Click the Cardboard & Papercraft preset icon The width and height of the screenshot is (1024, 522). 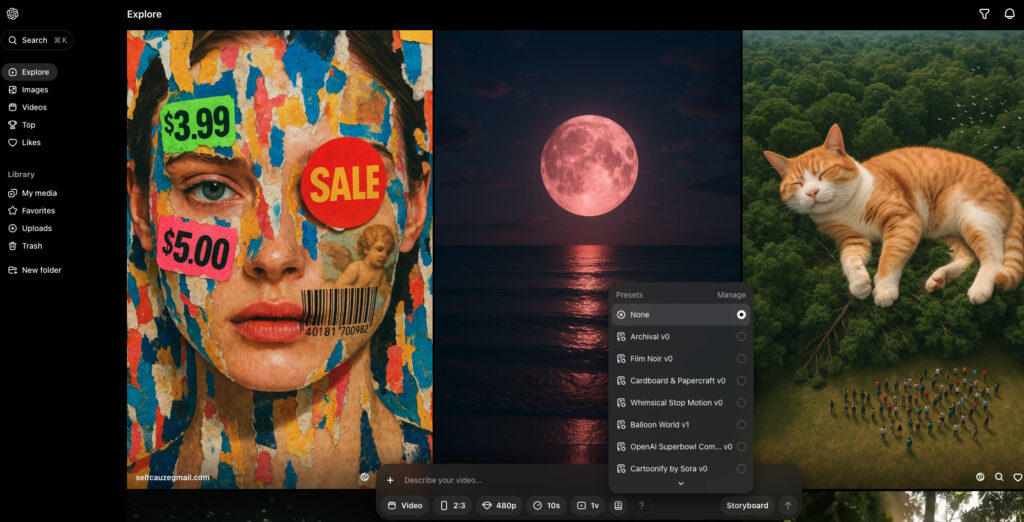[621, 380]
